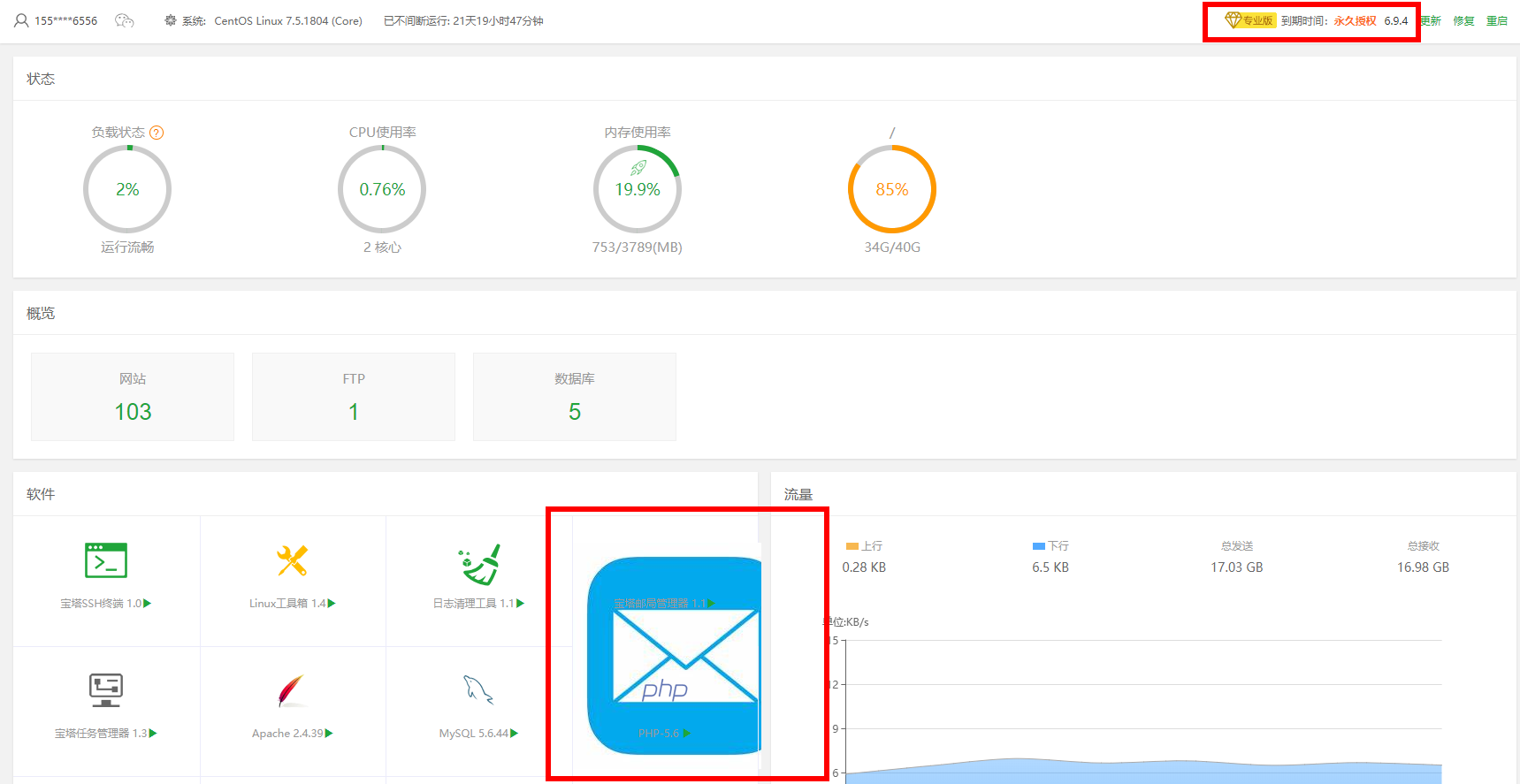Click the 0.28 KB upload value
1520x784 pixels.
click(864, 567)
